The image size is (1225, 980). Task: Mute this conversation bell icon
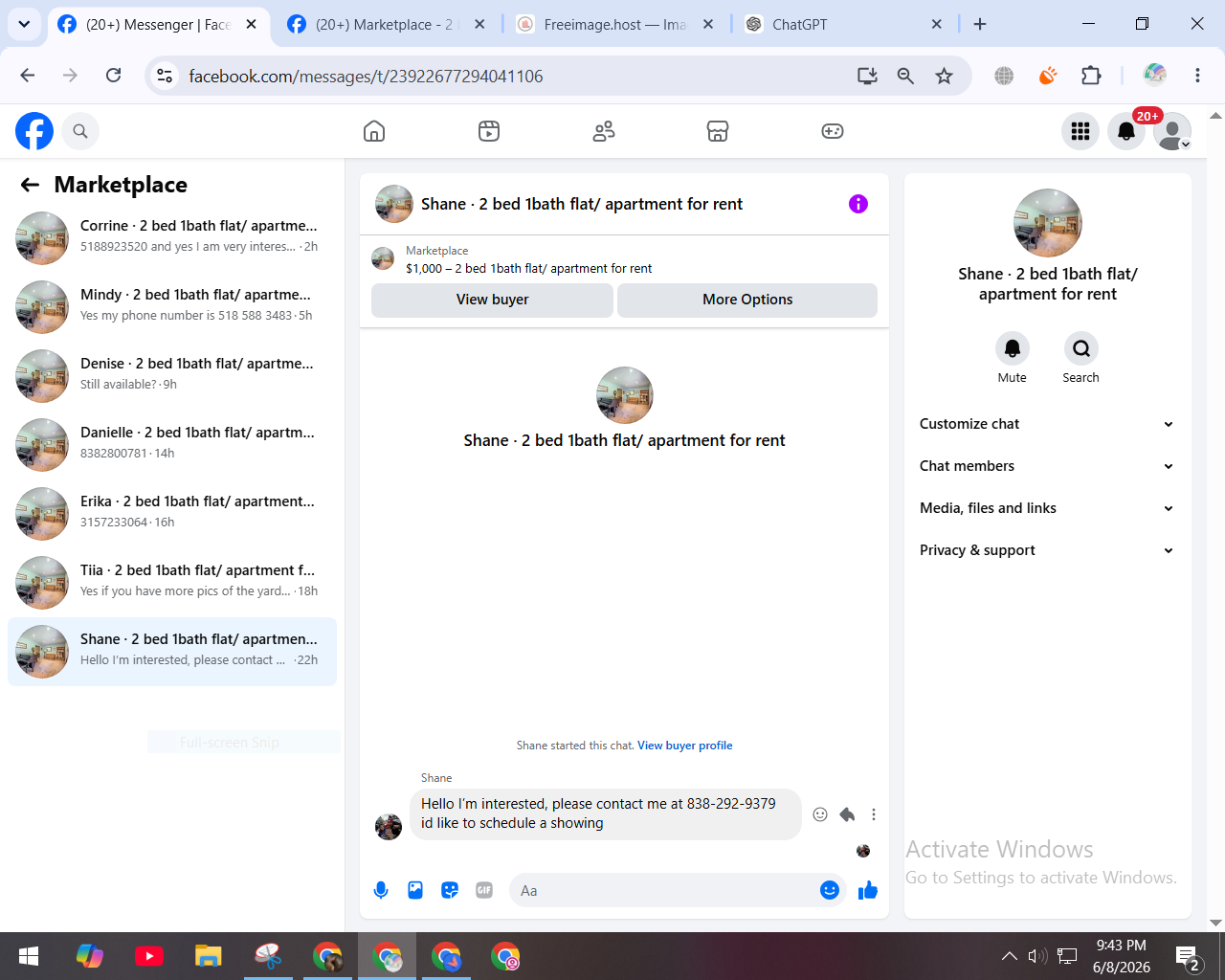pos(1013,348)
